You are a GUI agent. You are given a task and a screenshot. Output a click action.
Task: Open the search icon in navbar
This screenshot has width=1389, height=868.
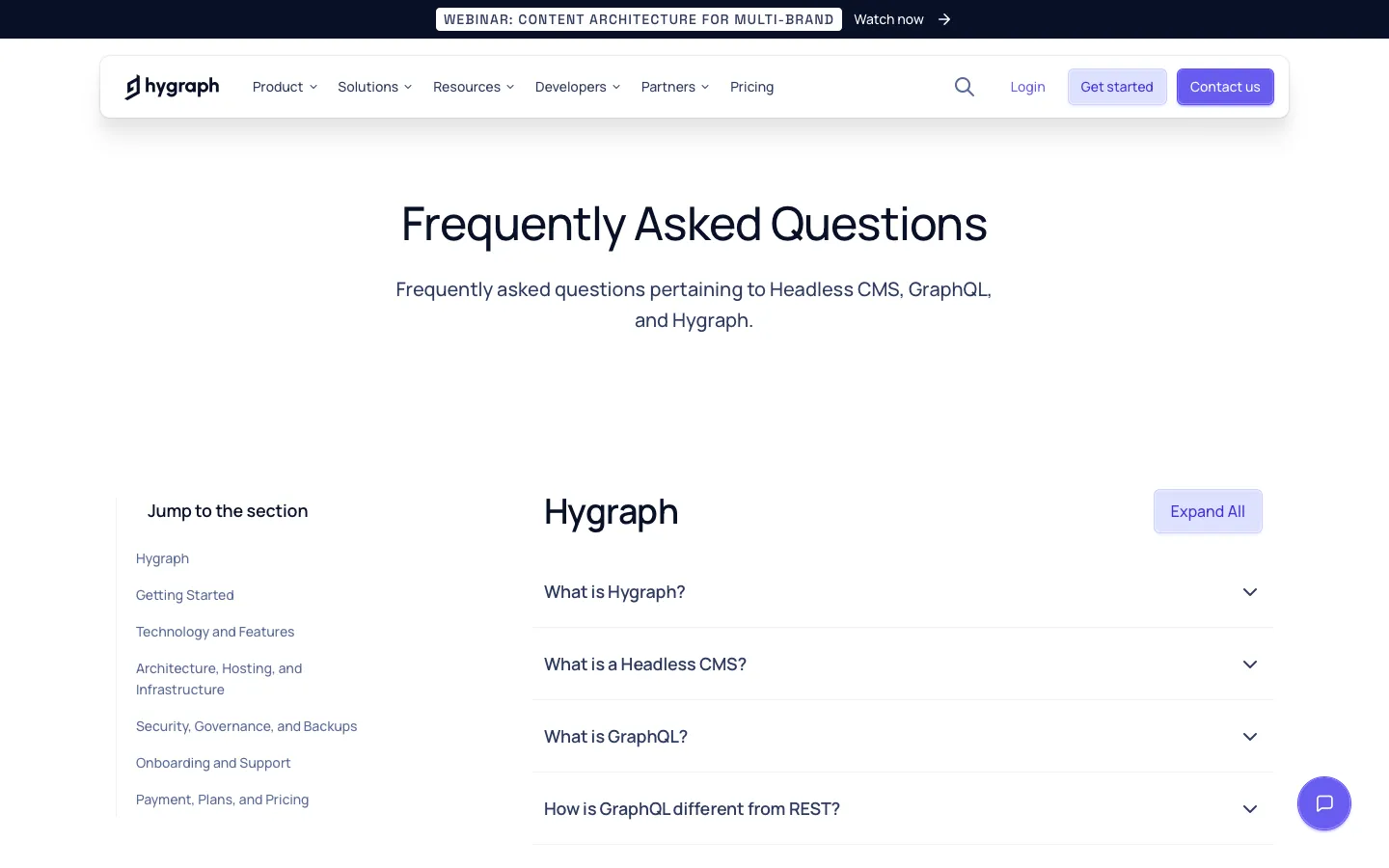(x=965, y=87)
